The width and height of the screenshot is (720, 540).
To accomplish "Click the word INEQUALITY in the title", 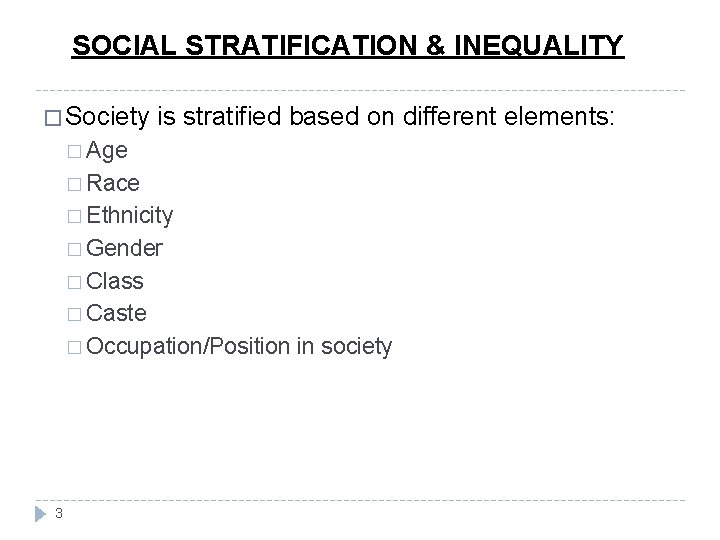I will point(539,45).
